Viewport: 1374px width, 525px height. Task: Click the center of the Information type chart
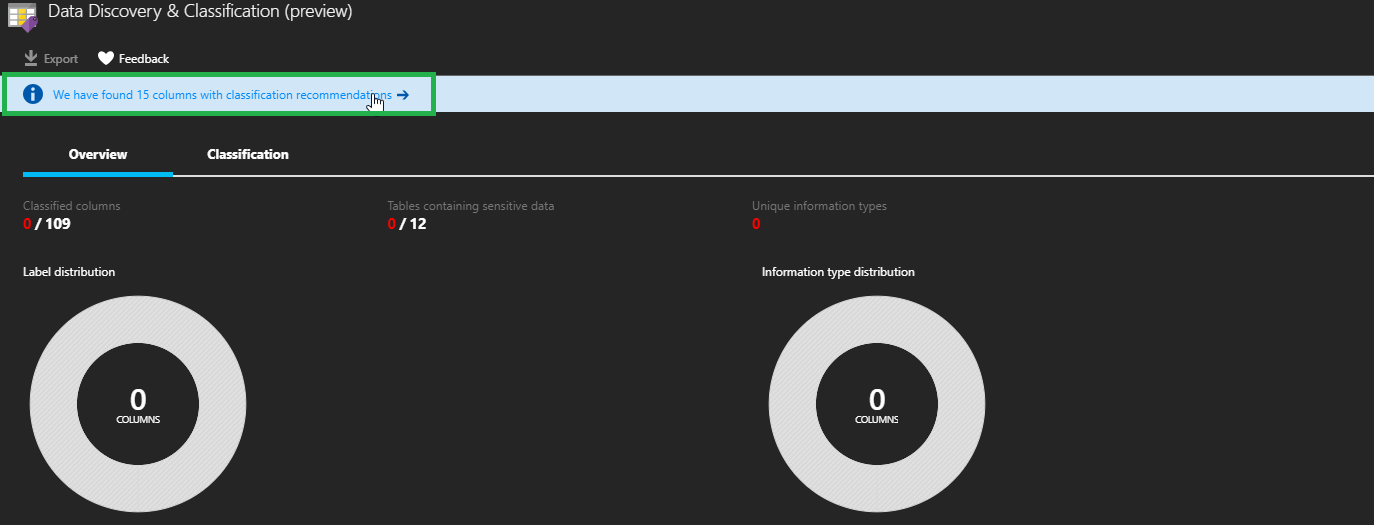coord(877,404)
